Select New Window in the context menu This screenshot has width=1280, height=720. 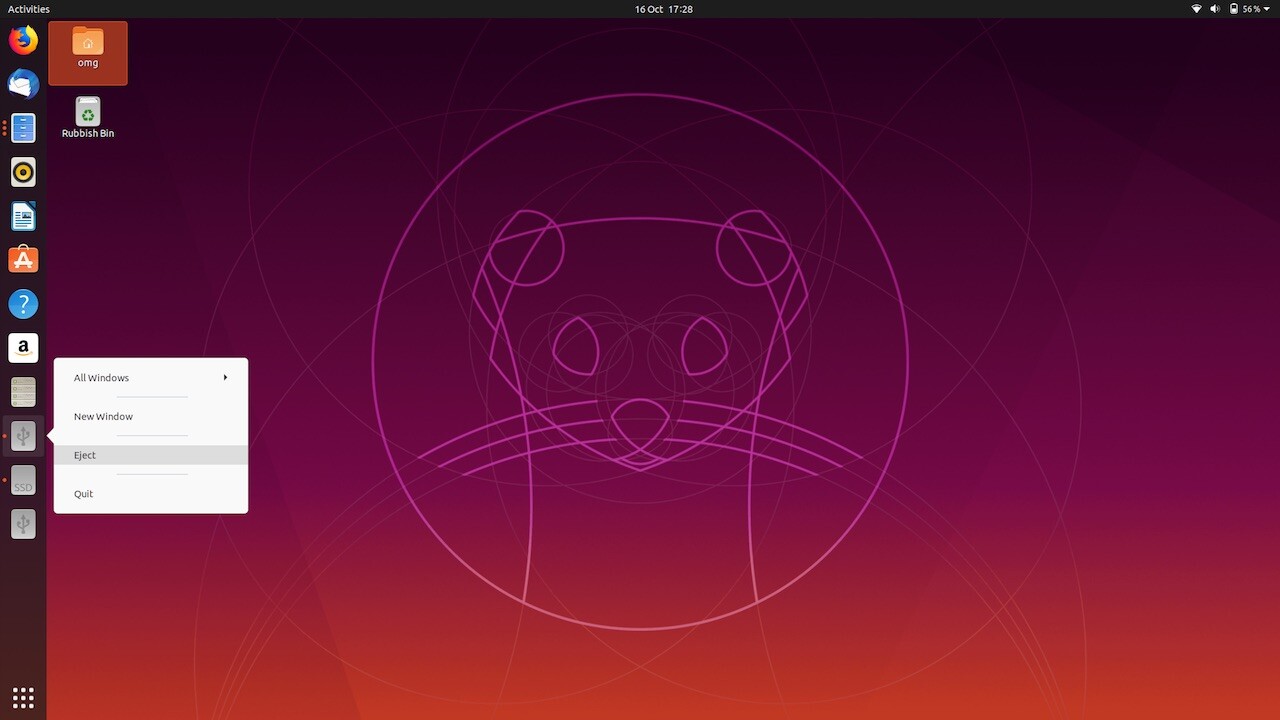point(151,416)
